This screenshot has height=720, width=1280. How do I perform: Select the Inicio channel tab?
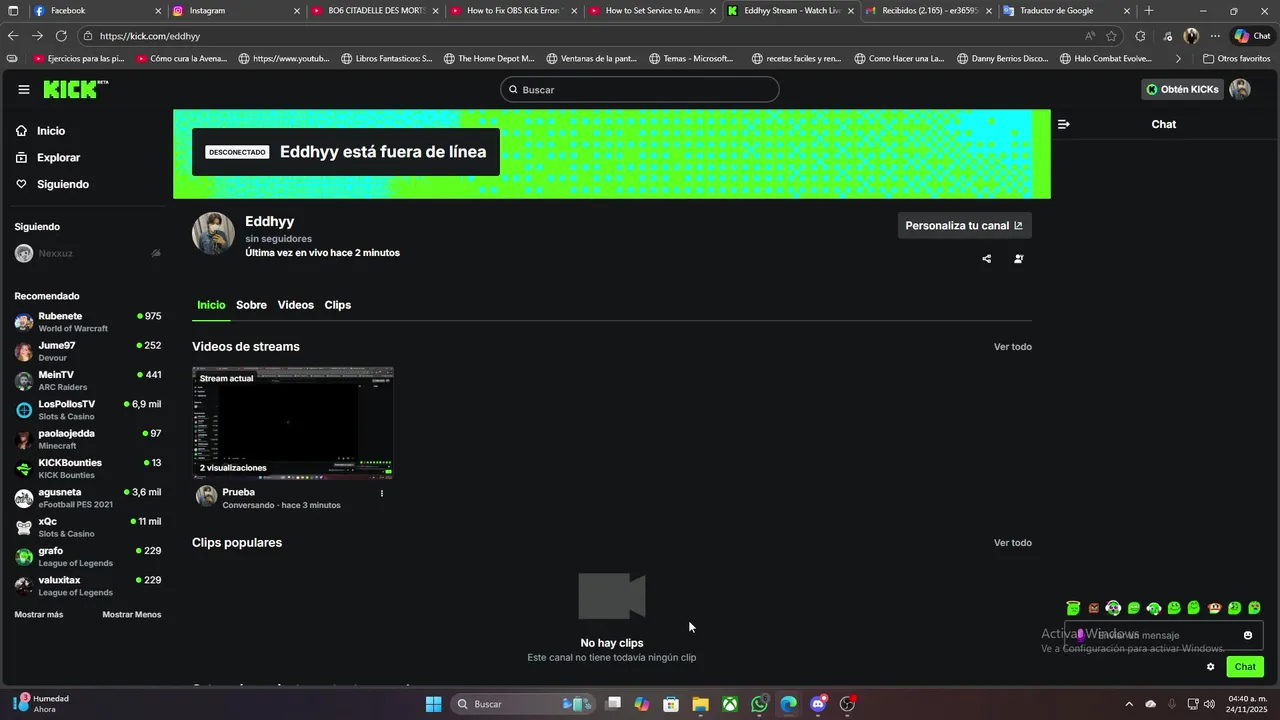(x=211, y=305)
